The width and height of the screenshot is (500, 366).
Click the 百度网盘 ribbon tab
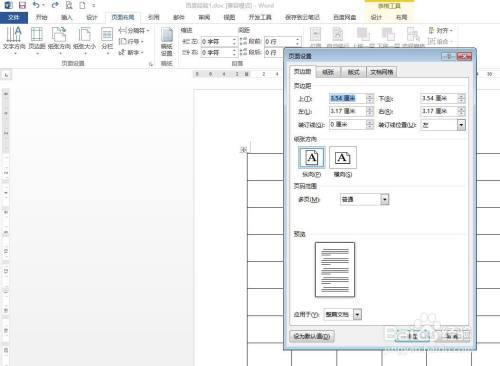tap(345, 17)
